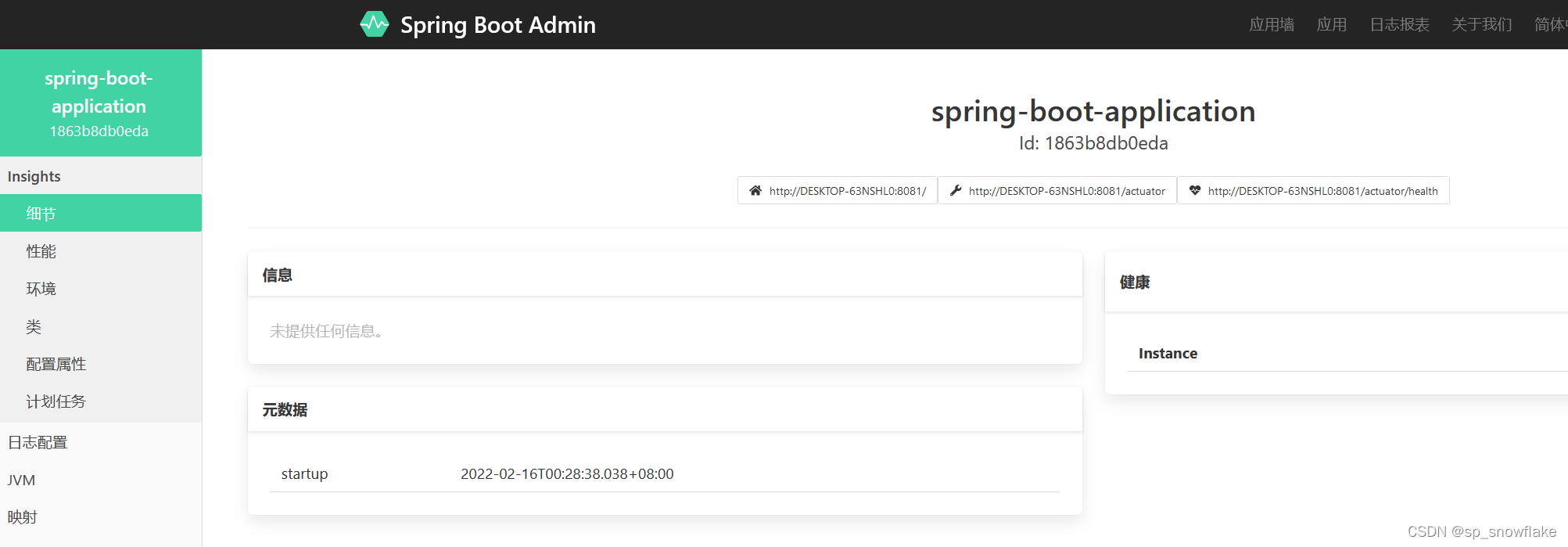
Task: Open the 映射 sidebar section
Action: tap(101, 517)
